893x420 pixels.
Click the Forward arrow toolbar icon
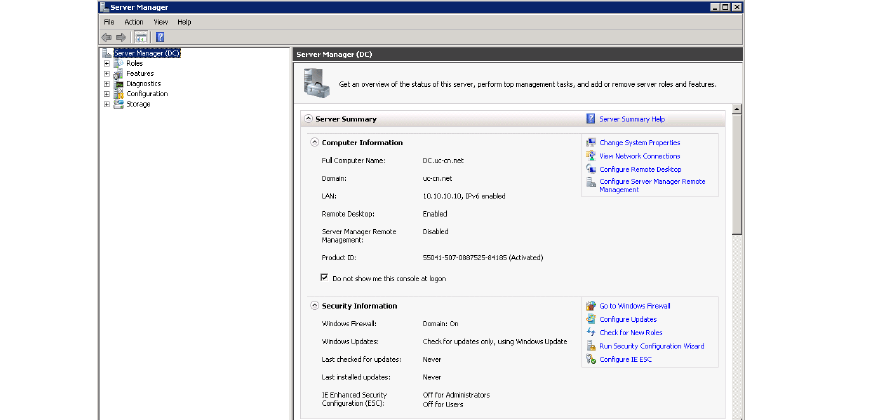(121, 37)
